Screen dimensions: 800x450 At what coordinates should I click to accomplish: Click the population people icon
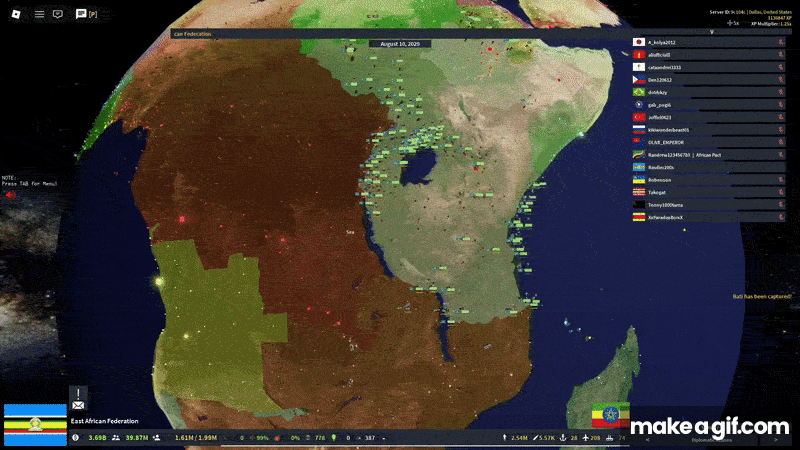(x=116, y=437)
